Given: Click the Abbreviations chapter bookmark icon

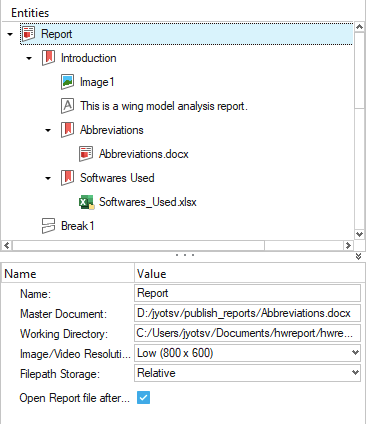Looking at the screenshot, I should point(67,130).
